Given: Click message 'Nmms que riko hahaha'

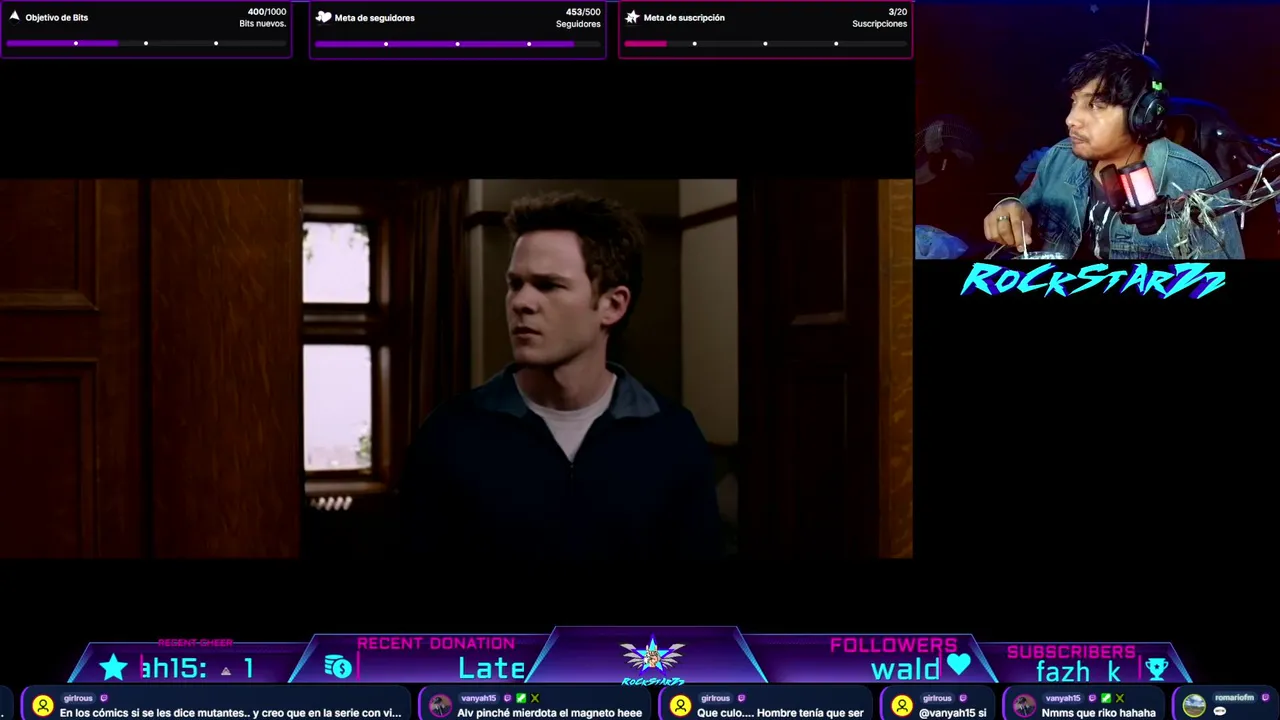Looking at the screenshot, I should click(x=1098, y=713).
